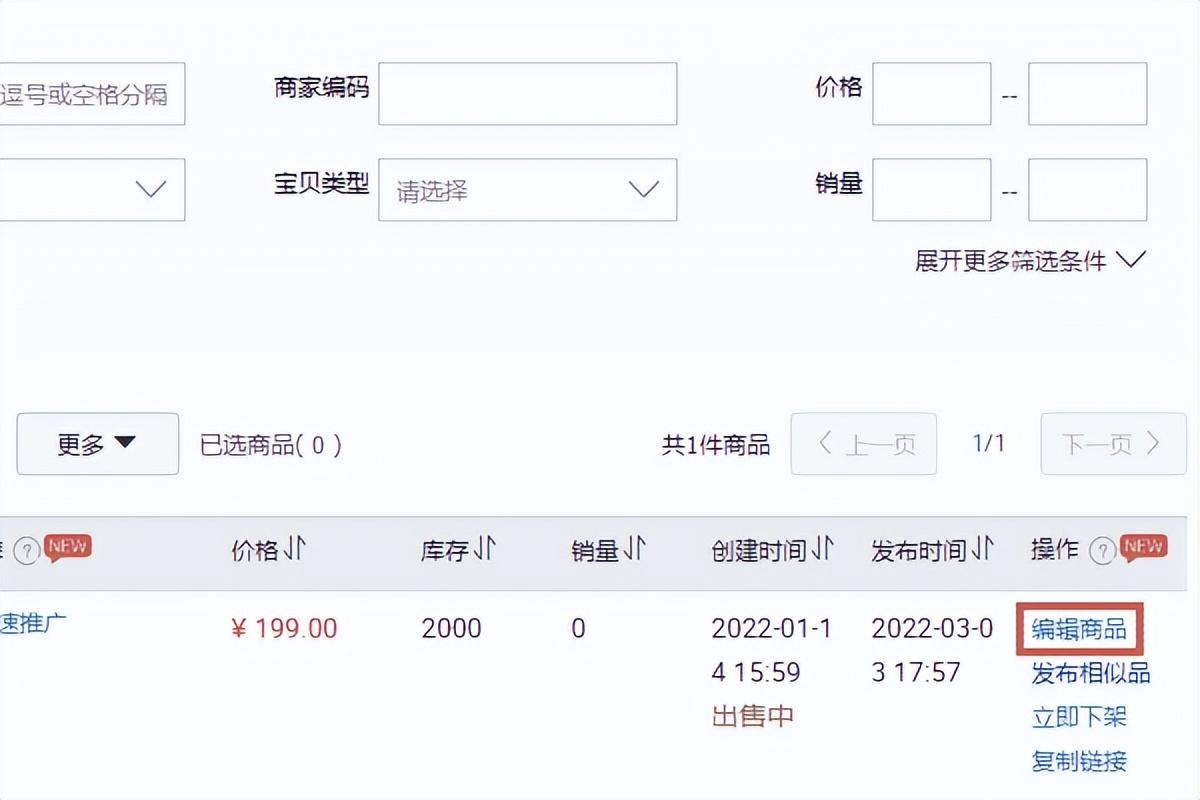The image size is (1200, 800).
Task: Open the help icon next to 操作
Action: pyautogui.click(x=1101, y=548)
